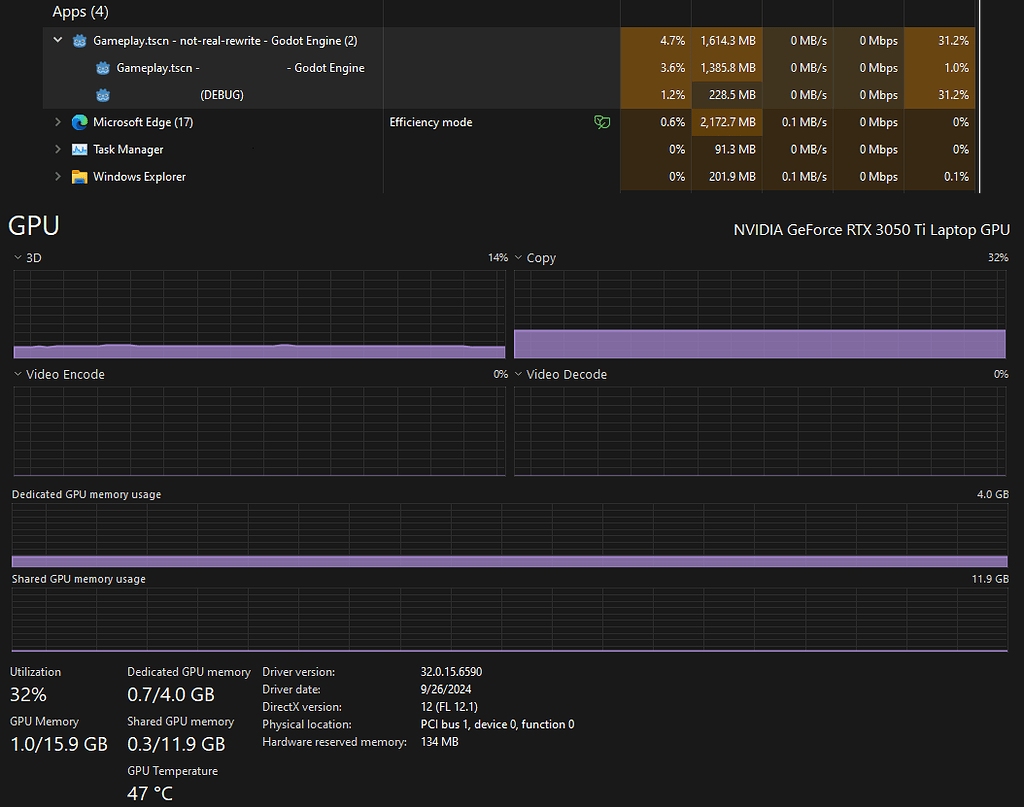Image resolution: width=1024 pixels, height=807 pixels.
Task: Click the Godot icon on the DEBUG process row
Action: (102, 94)
